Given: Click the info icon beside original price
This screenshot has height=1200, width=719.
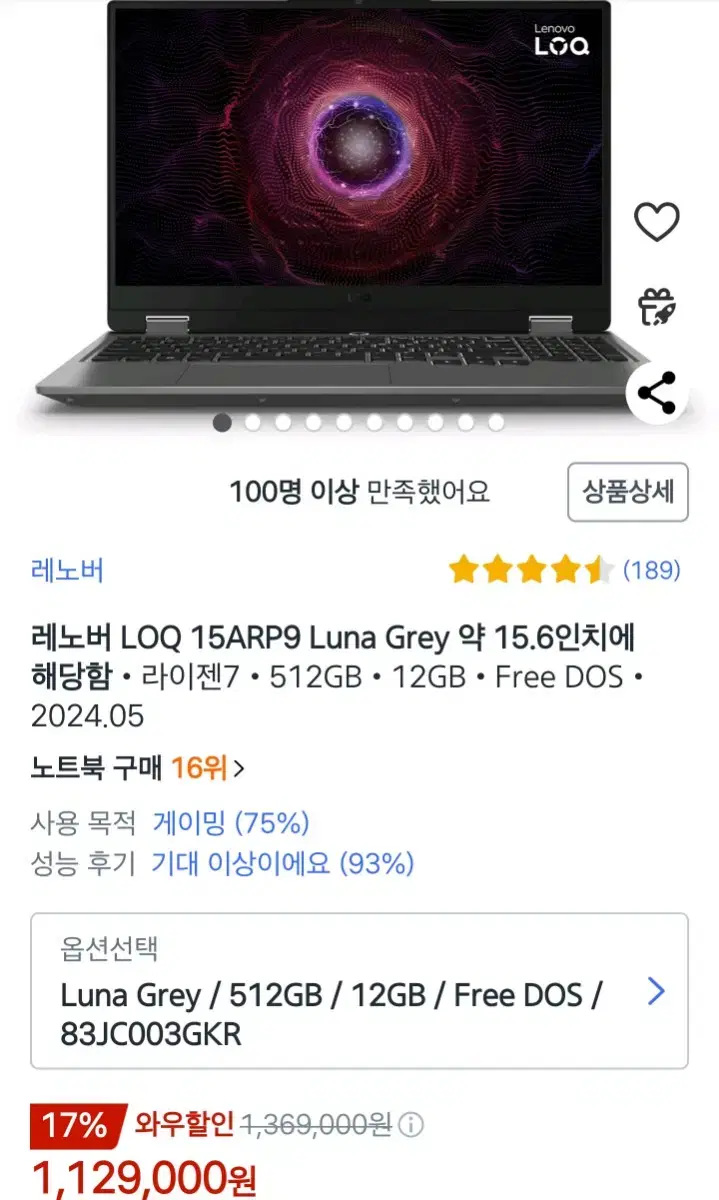Looking at the screenshot, I should pyautogui.click(x=410, y=1125).
